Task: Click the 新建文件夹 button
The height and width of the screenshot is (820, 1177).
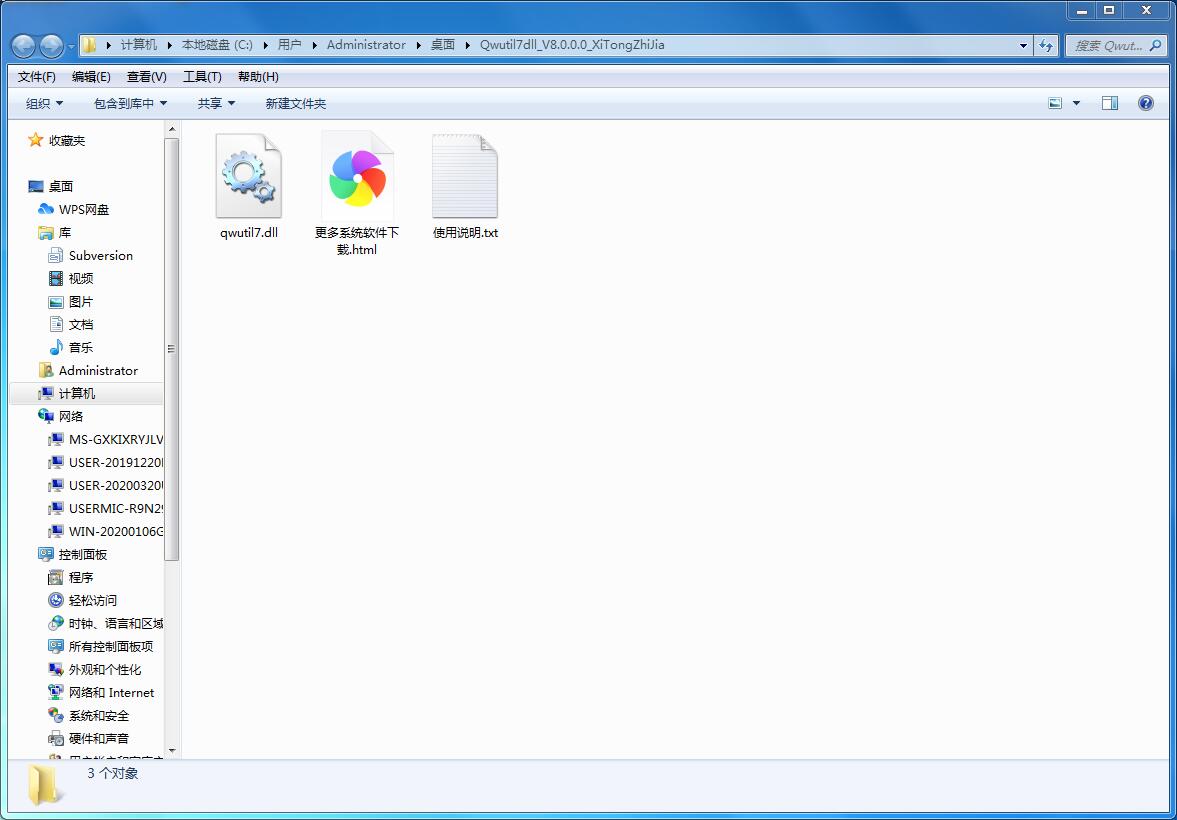Action: point(296,104)
